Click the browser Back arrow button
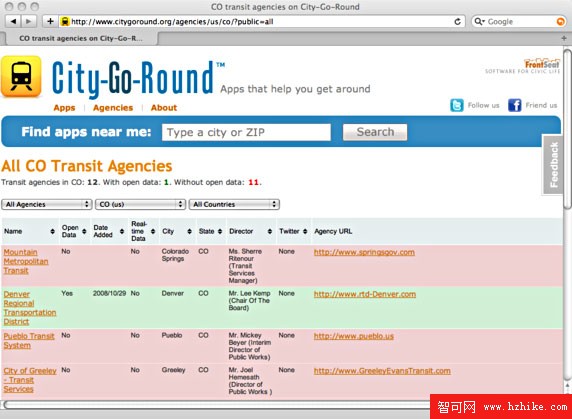This screenshot has width=572, height=419. (x=13, y=22)
